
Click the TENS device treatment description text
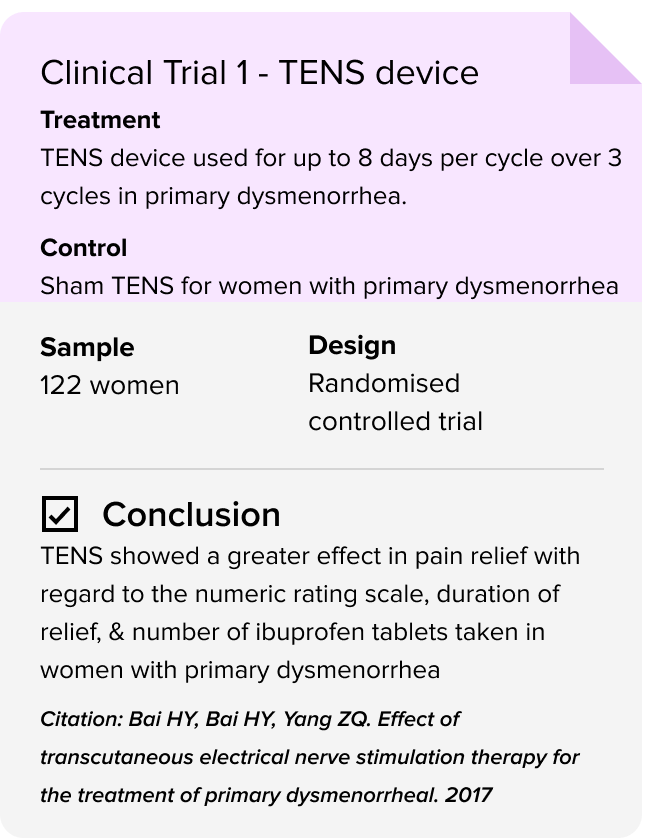pos(331,177)
